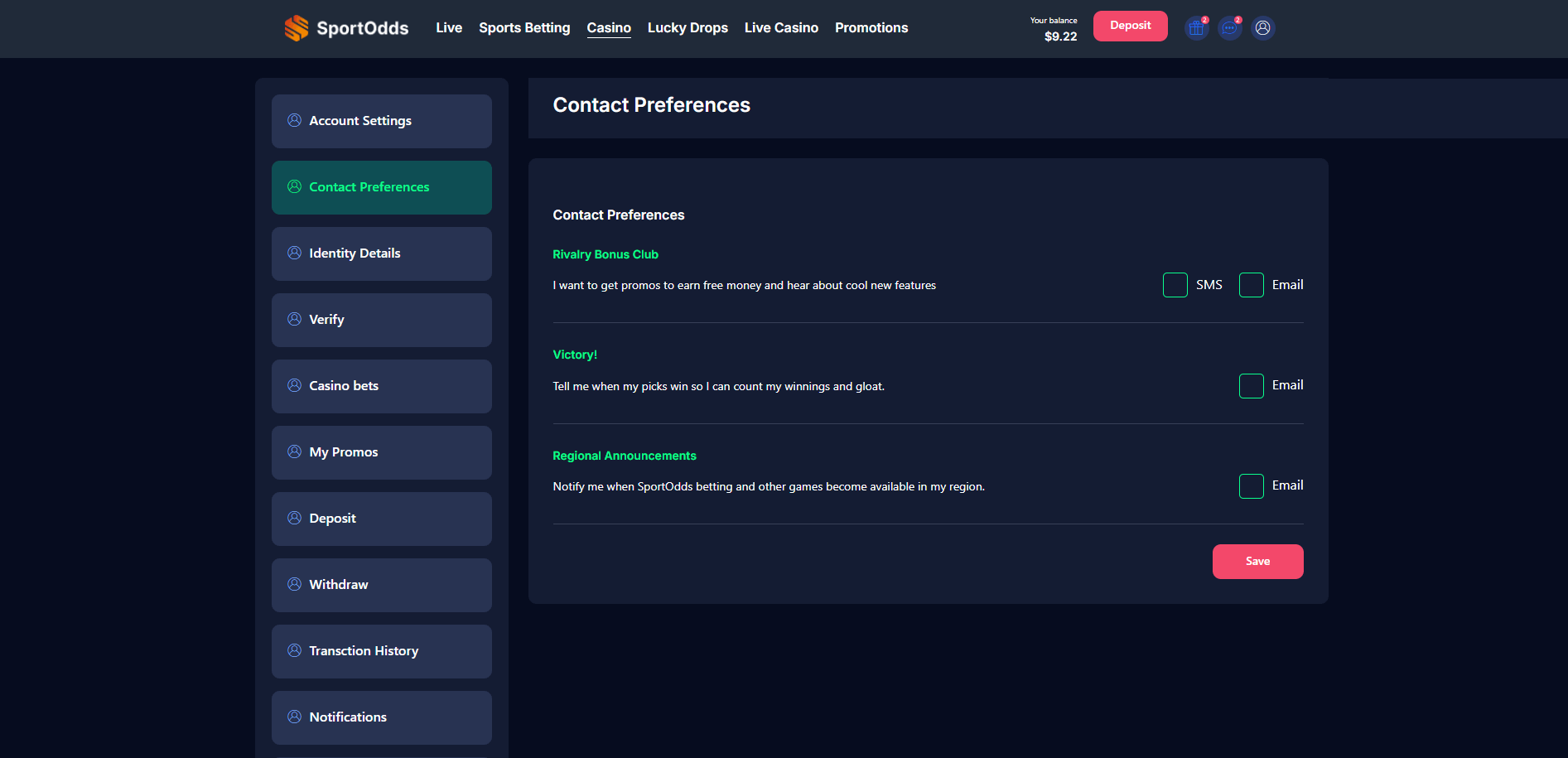Click the Victory! heading

575,355
